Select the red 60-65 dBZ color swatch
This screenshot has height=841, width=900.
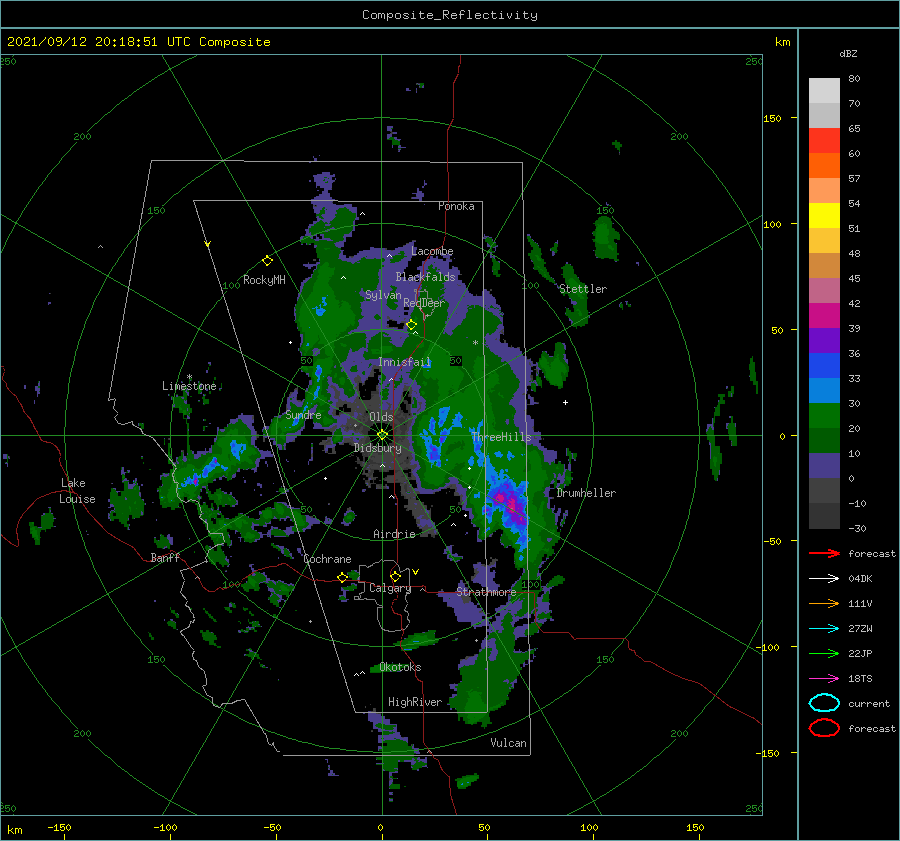[824, 141]
